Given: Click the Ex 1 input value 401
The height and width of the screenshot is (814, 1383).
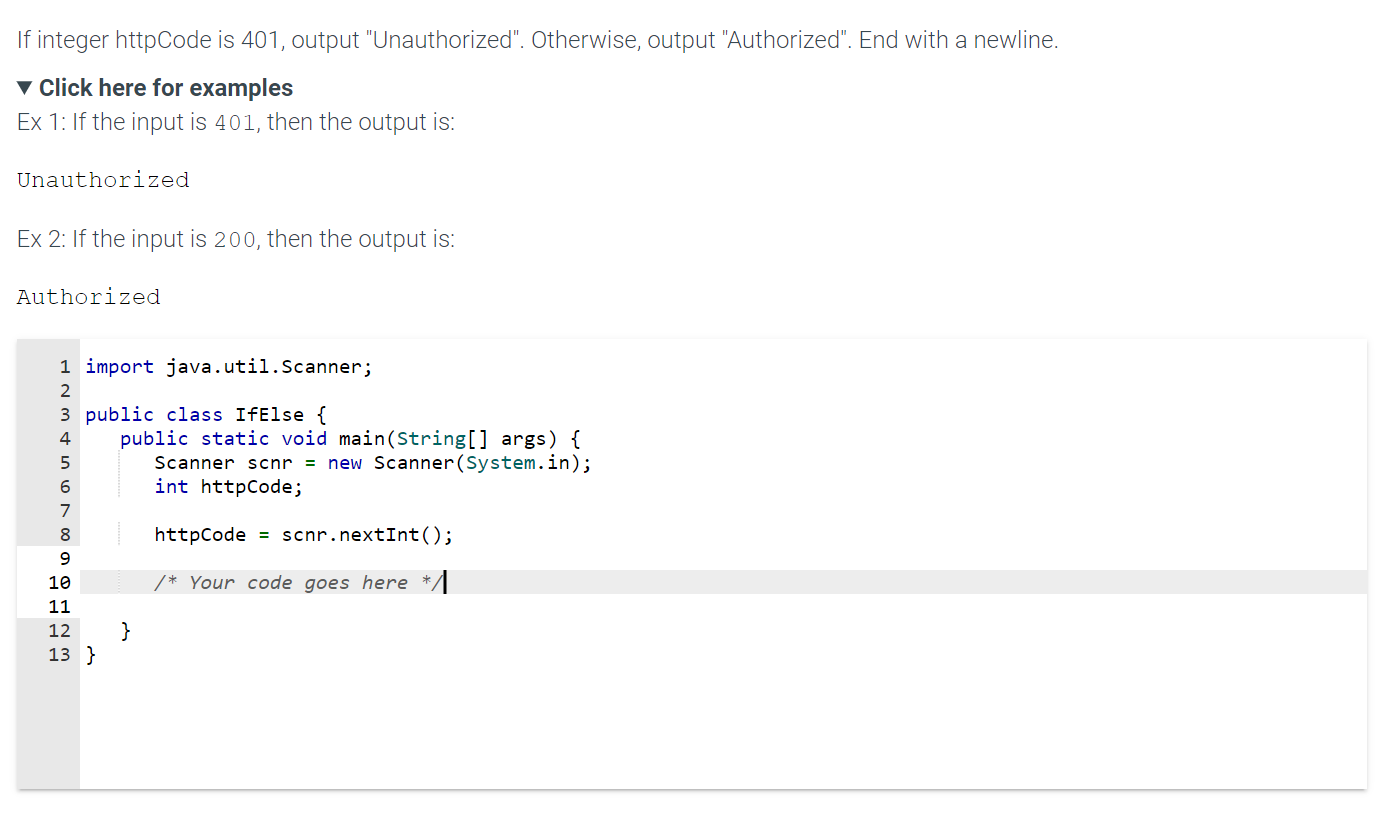Looking at the screenshot, I should 232,122.
